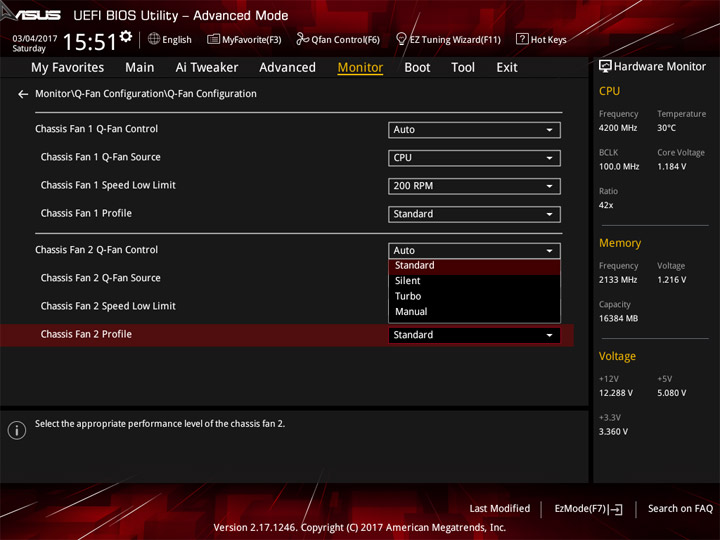Open Qfan Control(F6)
This screenshot has height=540, width=720.
338,39
